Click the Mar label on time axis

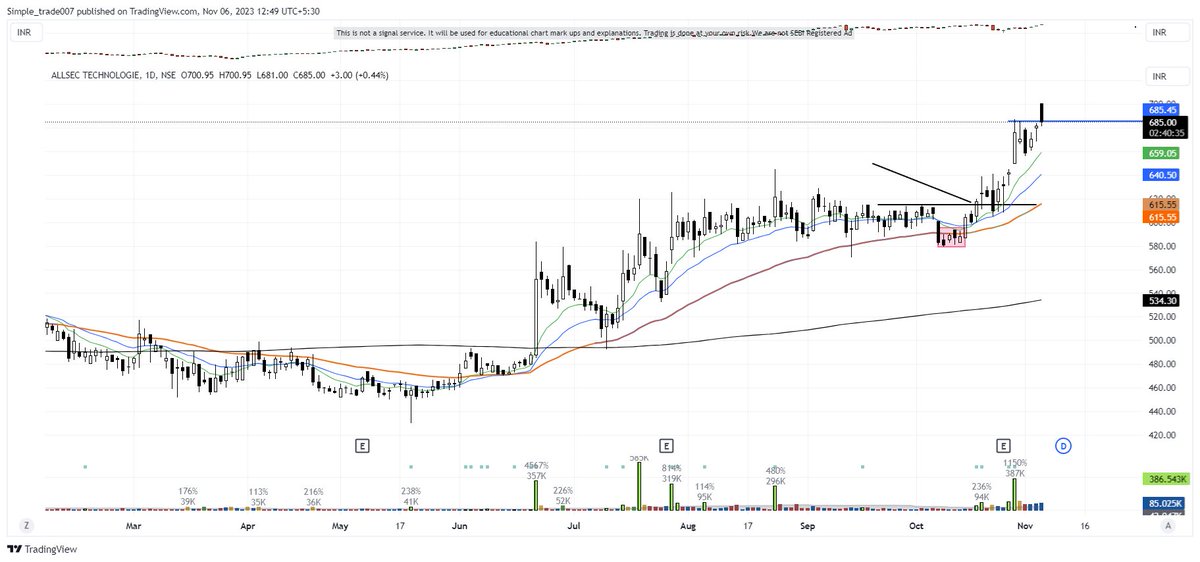[136, 524]
